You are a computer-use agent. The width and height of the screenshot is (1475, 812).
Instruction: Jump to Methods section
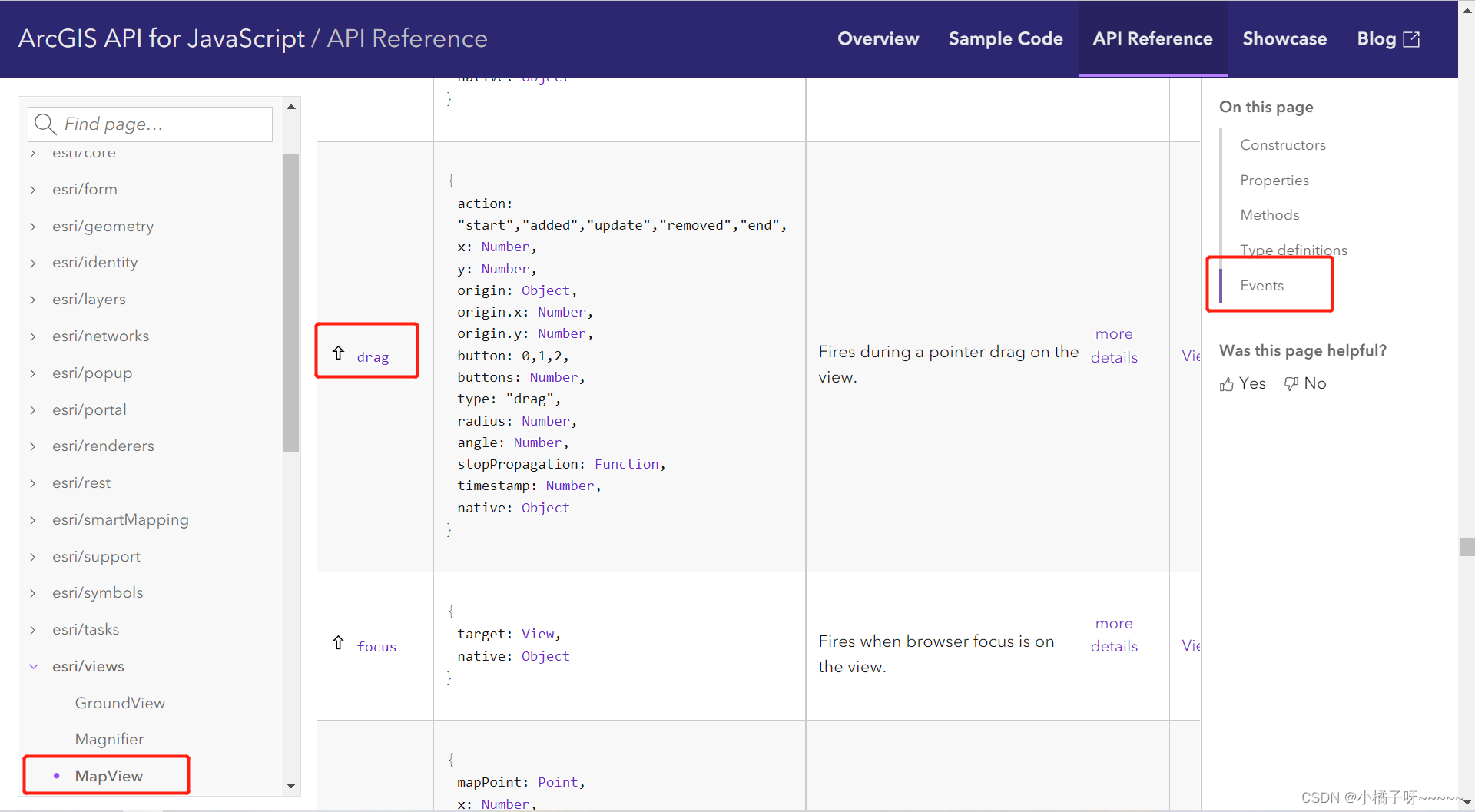(1269, 215)
